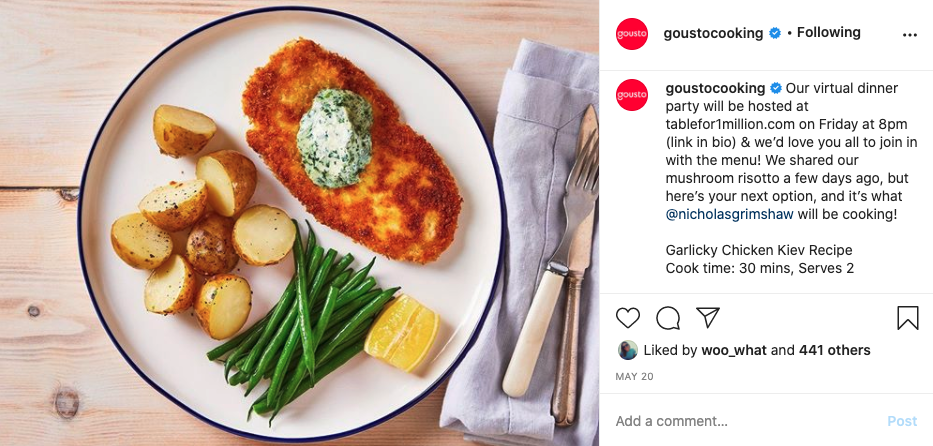Image resolution: width=933 pixels, height=446 pixels.
Task: Click the chicken kiev post photo
Action: click(300, 223)
